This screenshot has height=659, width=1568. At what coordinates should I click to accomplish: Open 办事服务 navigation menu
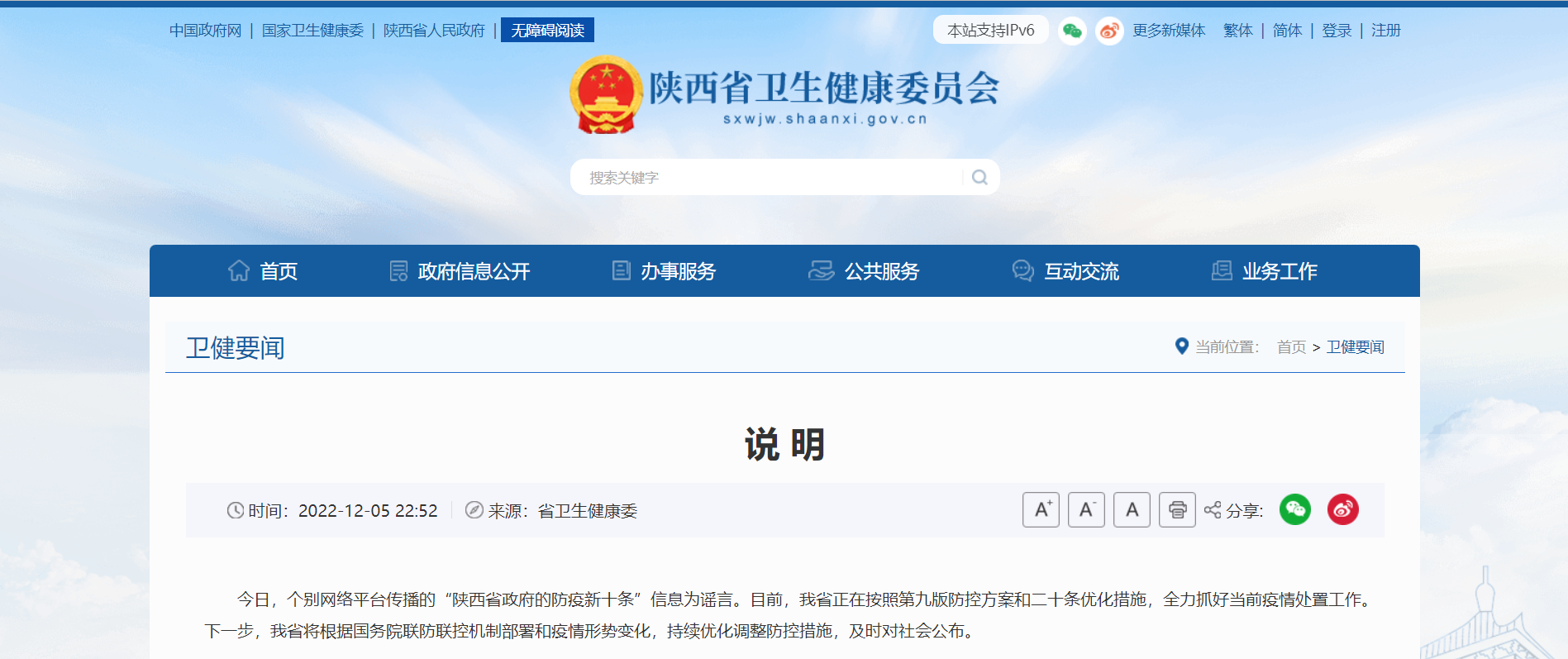coord(664,271)
